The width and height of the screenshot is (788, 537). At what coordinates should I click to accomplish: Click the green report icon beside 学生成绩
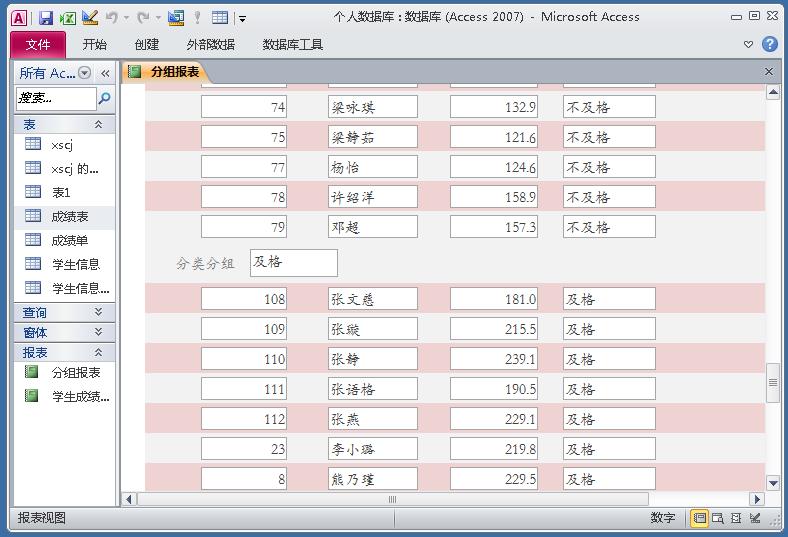click(32, 396)
